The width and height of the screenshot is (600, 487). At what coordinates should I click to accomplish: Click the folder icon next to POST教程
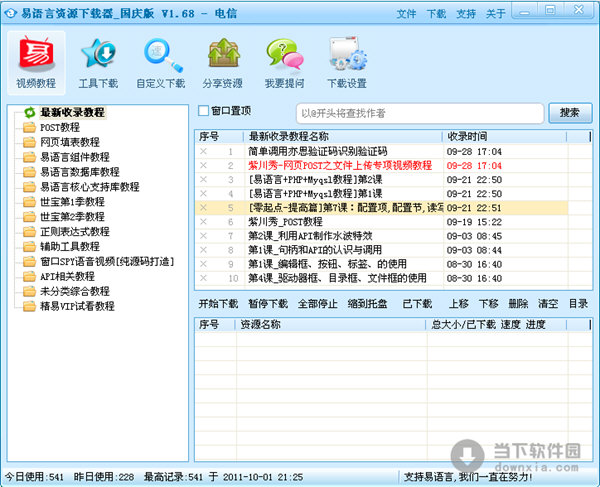[29, 127]
